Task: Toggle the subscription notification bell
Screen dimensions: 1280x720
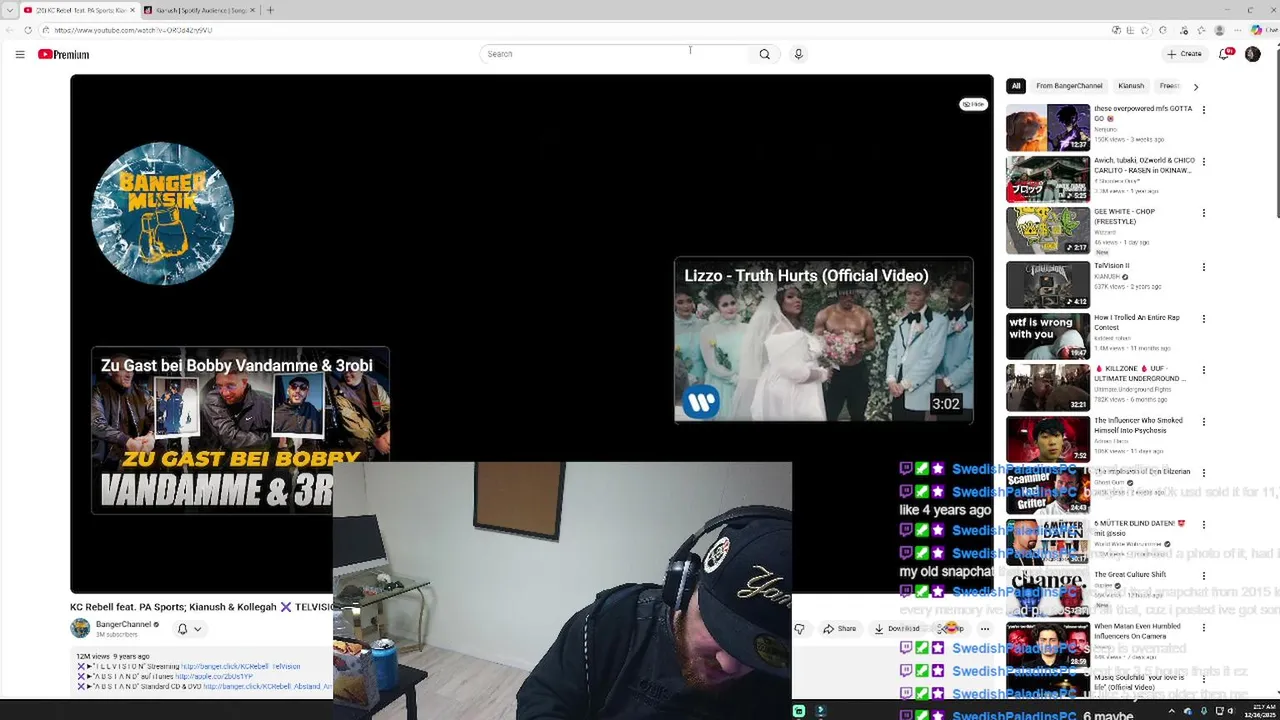Action: pyautogui.click(x=182, y=629)
